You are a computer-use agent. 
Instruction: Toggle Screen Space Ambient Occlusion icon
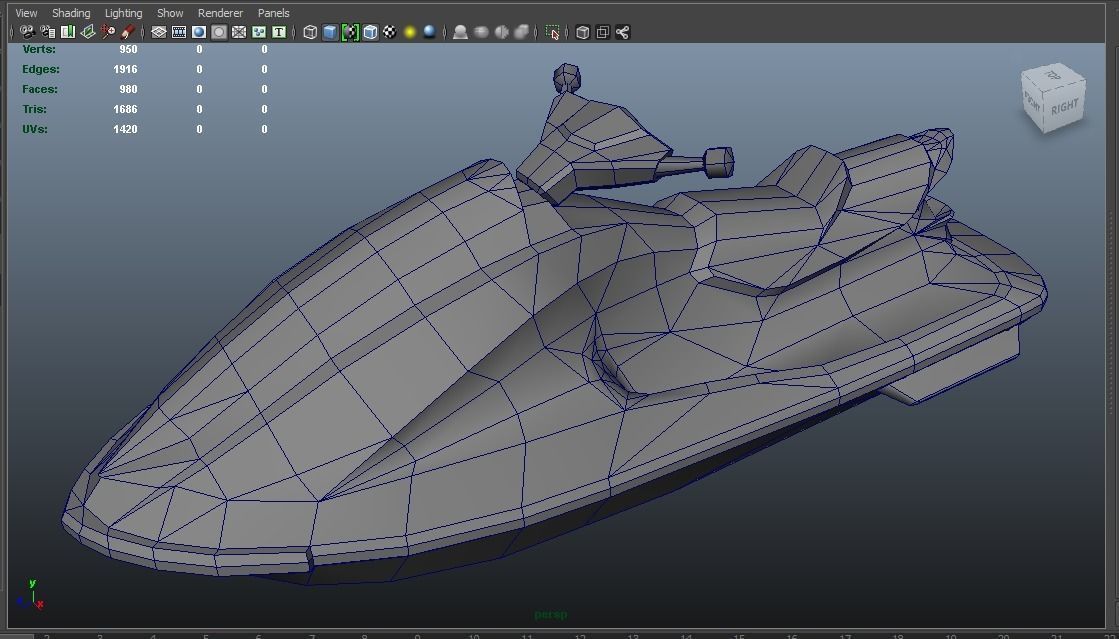[460, 32]
